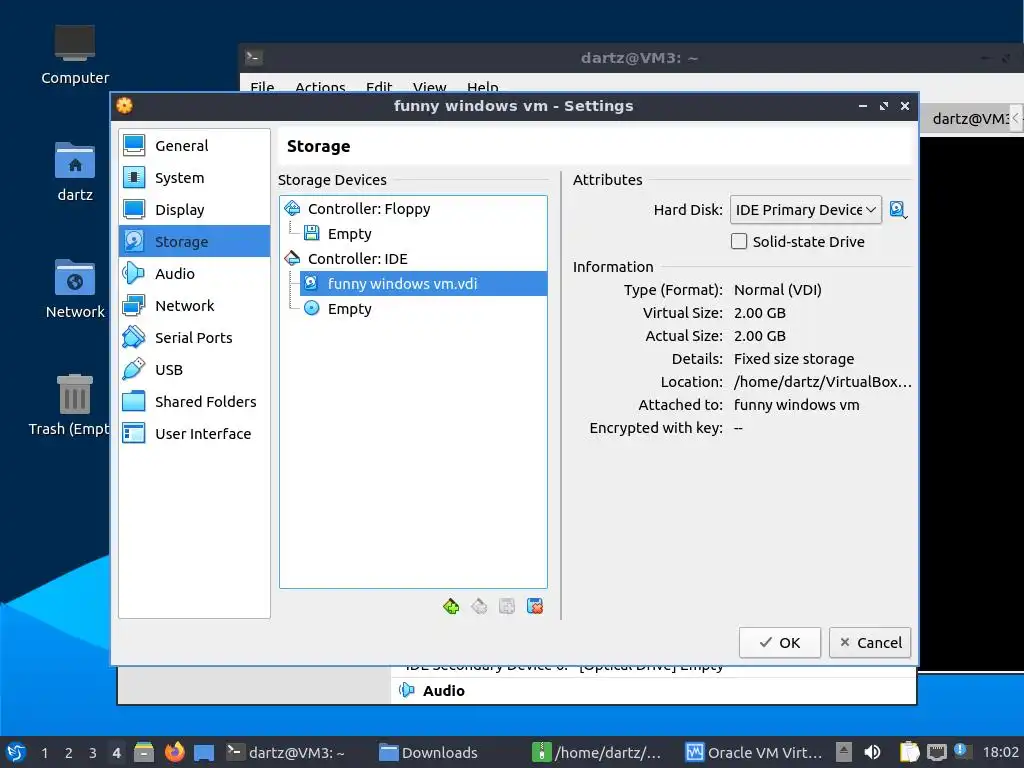Select the Storage category in sidebar

(194, 242)
